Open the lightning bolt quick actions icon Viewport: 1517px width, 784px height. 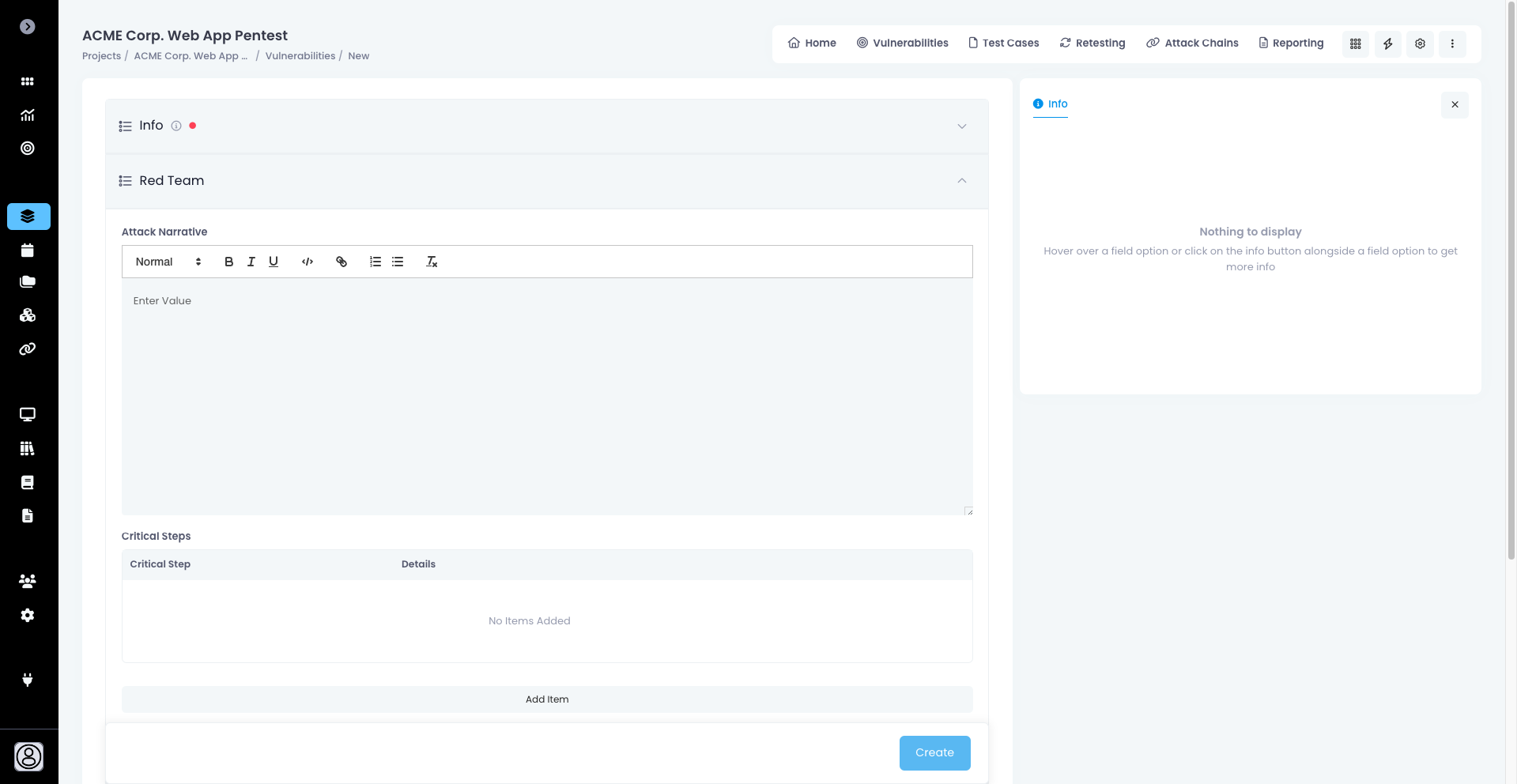pyautogui.click(x=1387, y=43)
